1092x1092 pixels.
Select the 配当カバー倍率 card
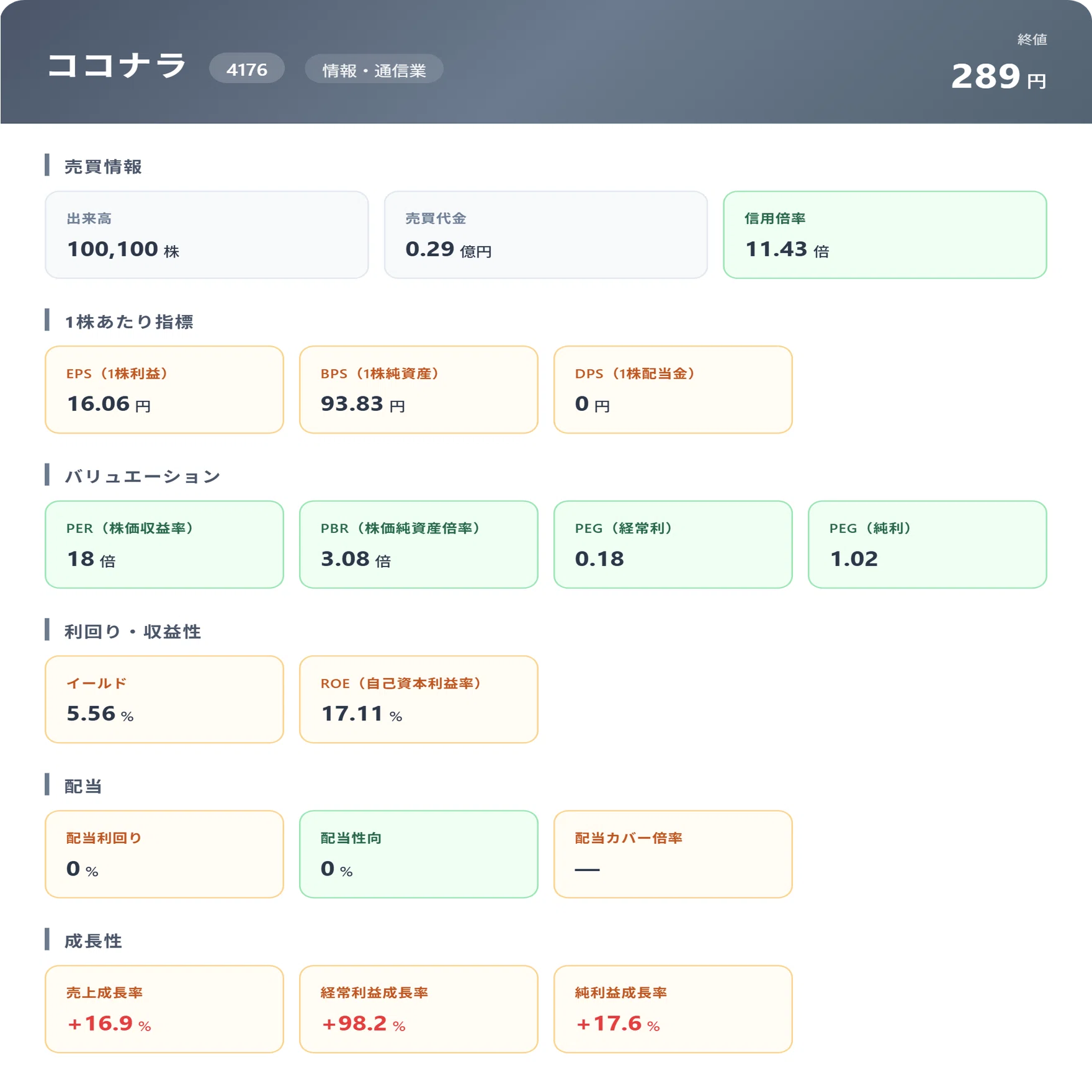click(673, 854)
